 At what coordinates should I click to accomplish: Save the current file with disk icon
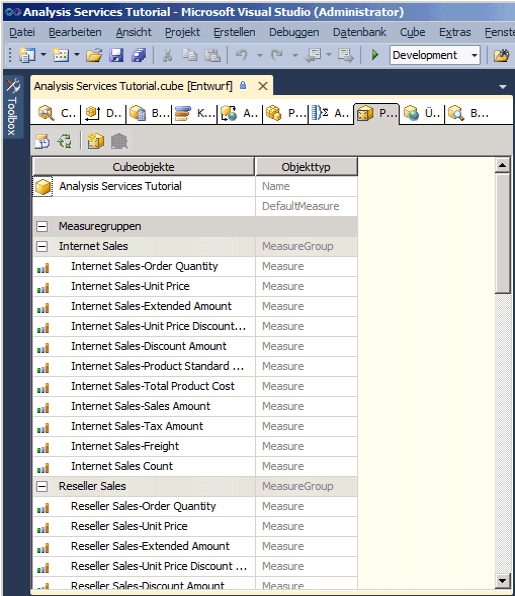116,55
